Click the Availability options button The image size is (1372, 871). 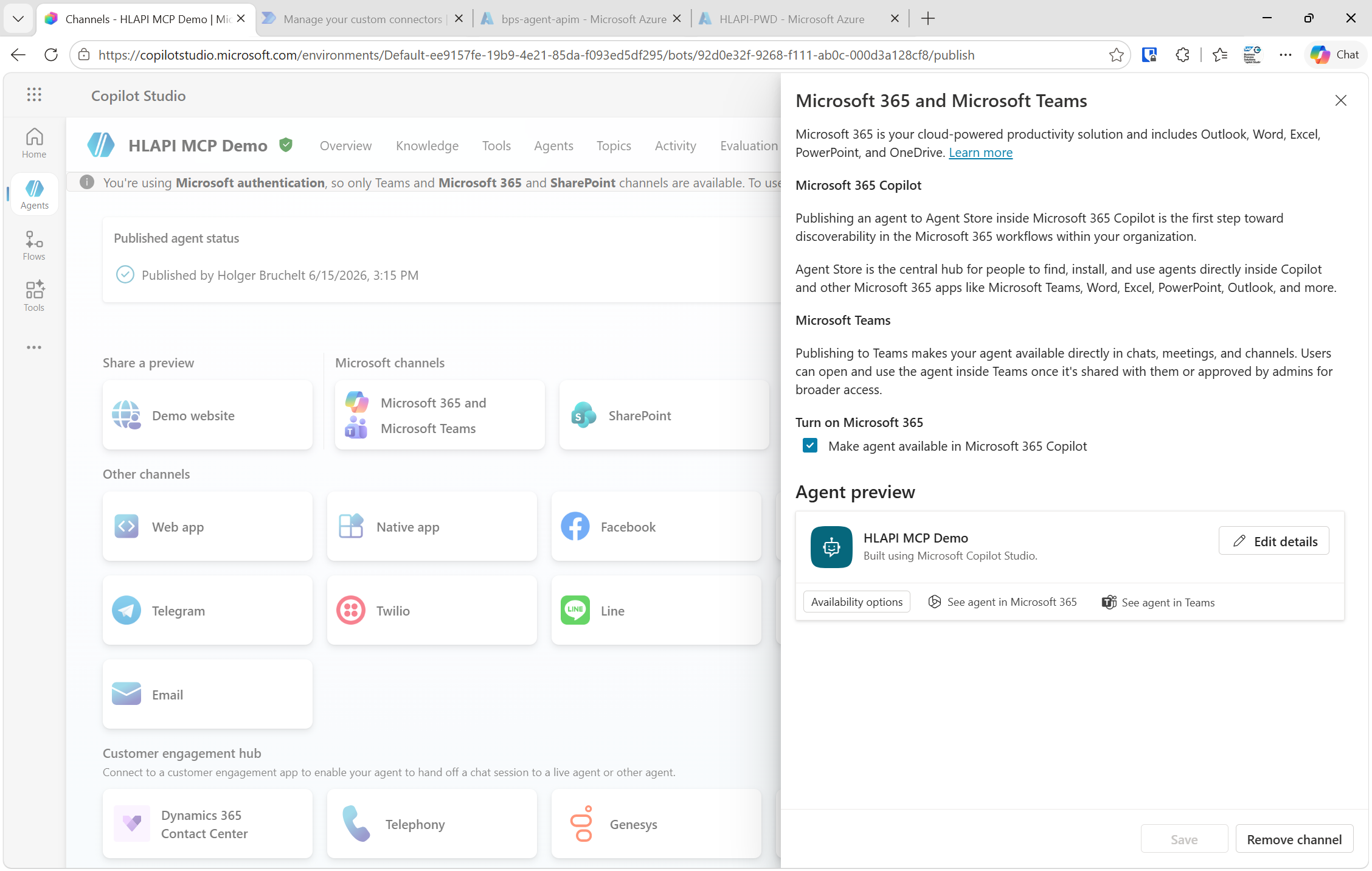856,602
